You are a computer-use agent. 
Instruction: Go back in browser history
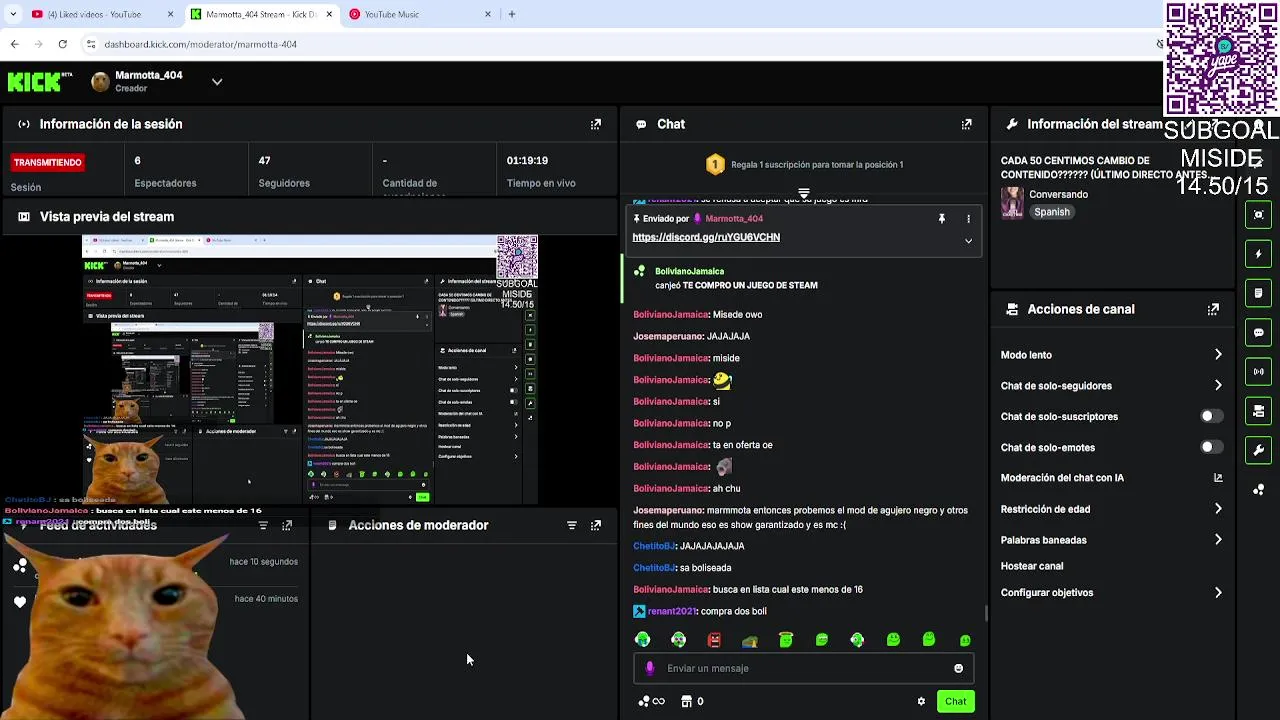(x=14, y=44)
